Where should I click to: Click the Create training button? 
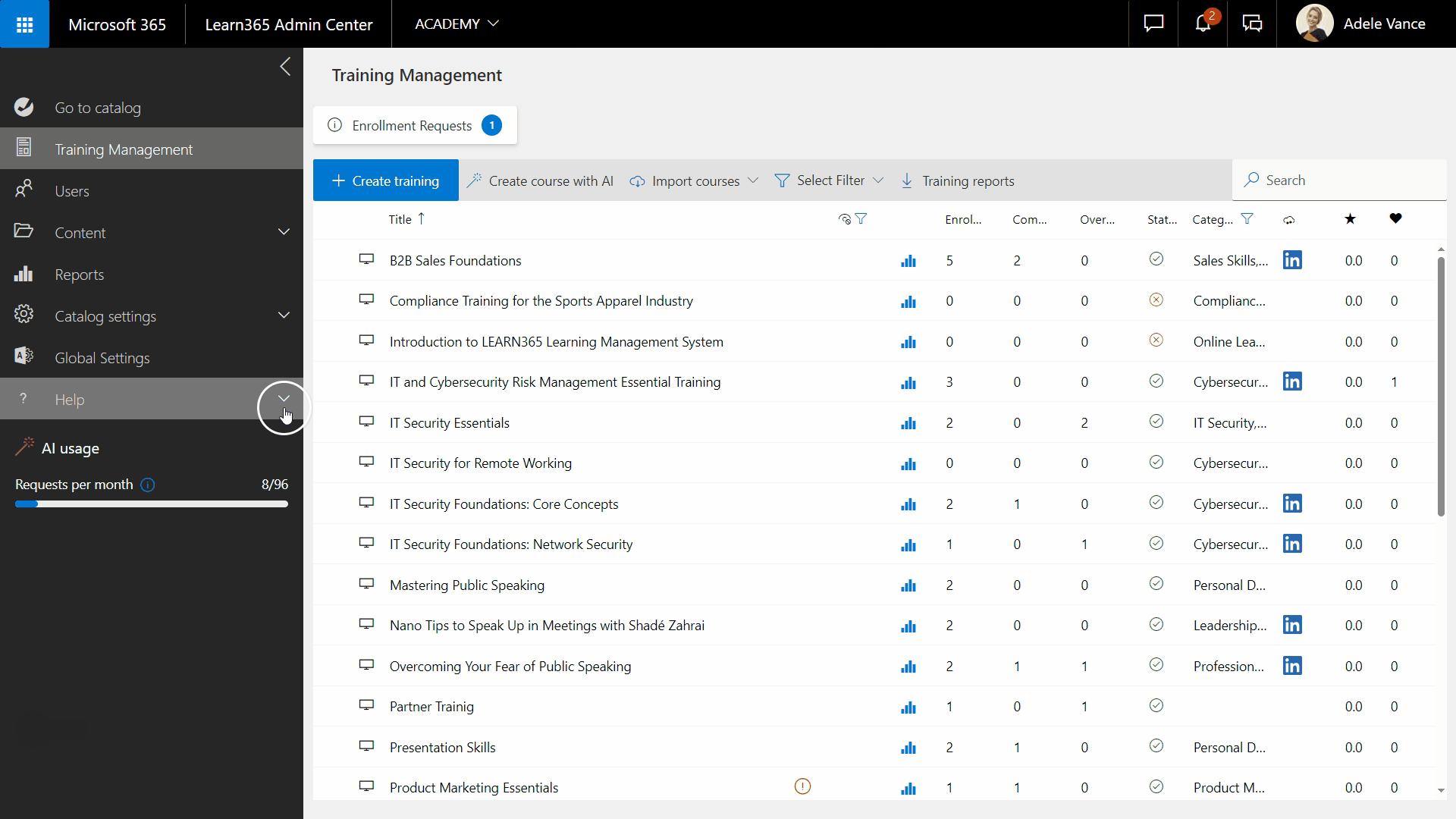click(x=385, y=180)
